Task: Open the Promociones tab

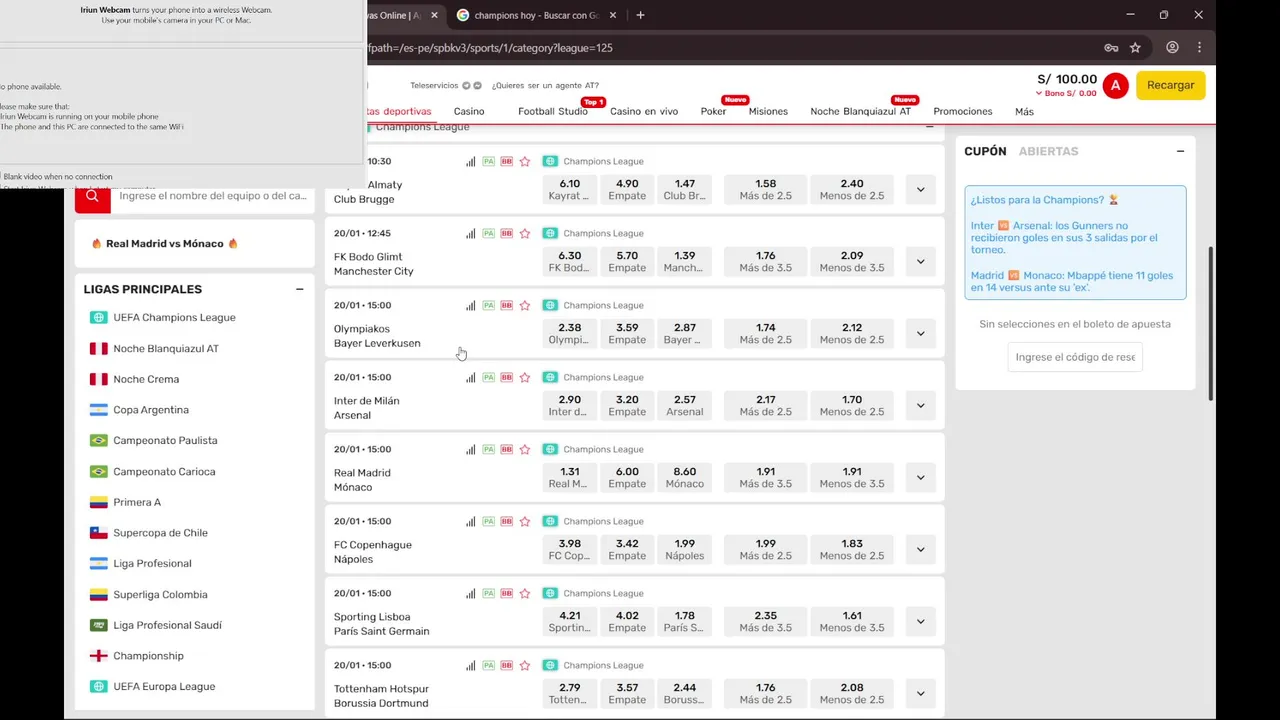Action: (x=963, y=112)
